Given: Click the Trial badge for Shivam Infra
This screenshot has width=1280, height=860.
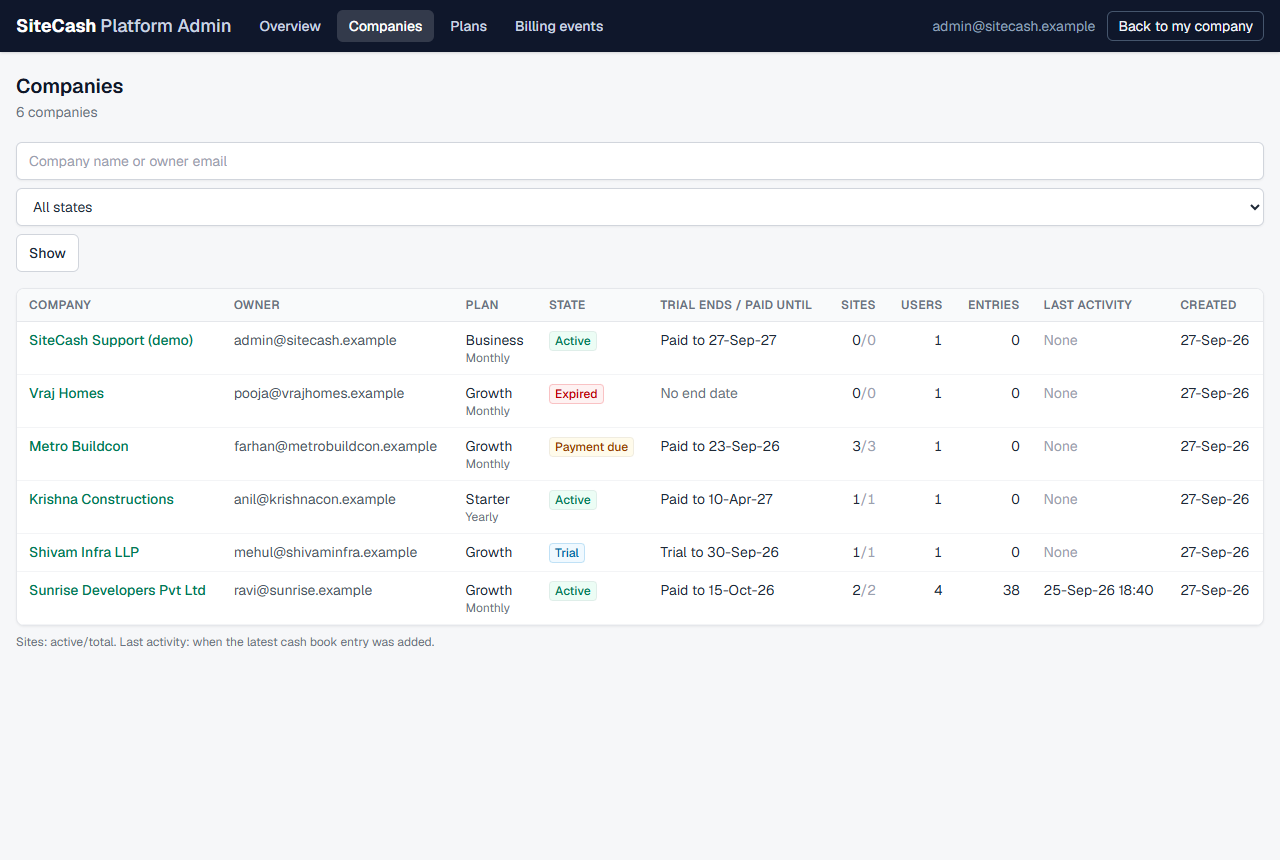Looking at the screenshot, I should pos(567,553).
